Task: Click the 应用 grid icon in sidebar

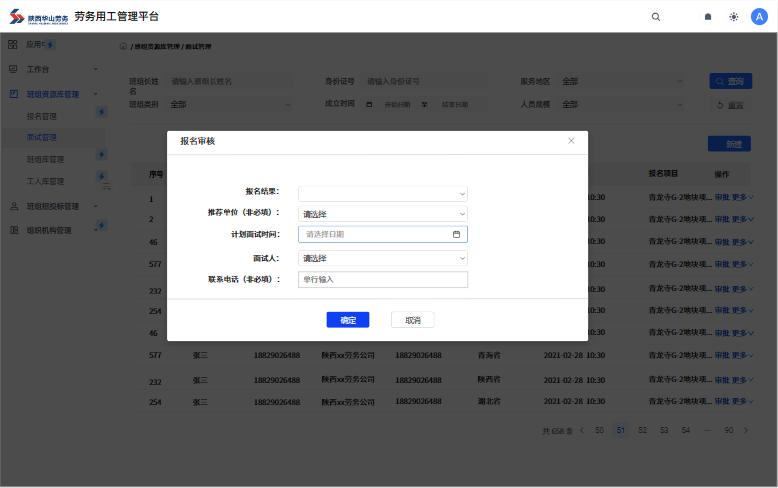Action: [13, 44]
